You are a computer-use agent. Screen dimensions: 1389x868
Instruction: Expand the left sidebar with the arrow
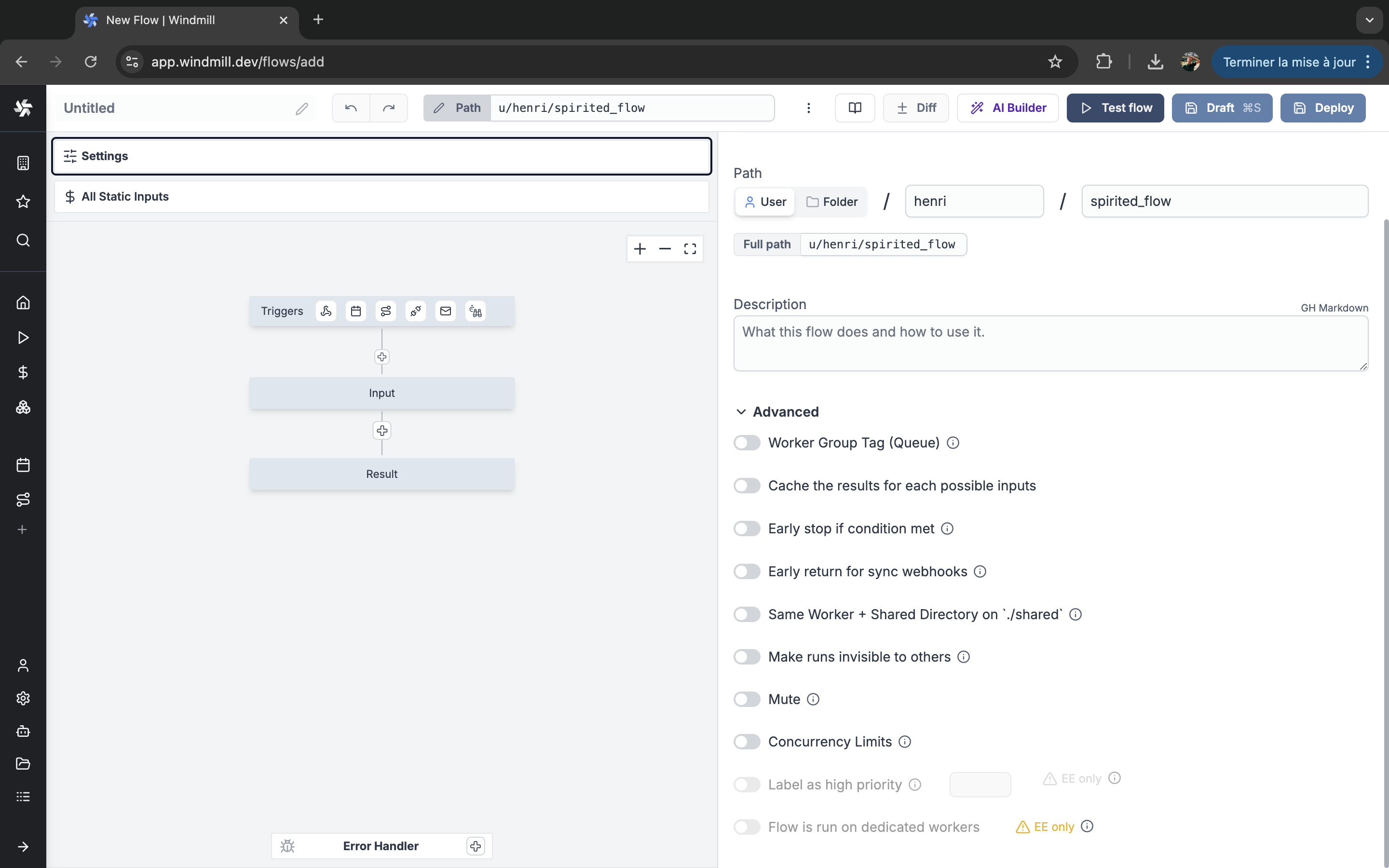click(23, 847)
